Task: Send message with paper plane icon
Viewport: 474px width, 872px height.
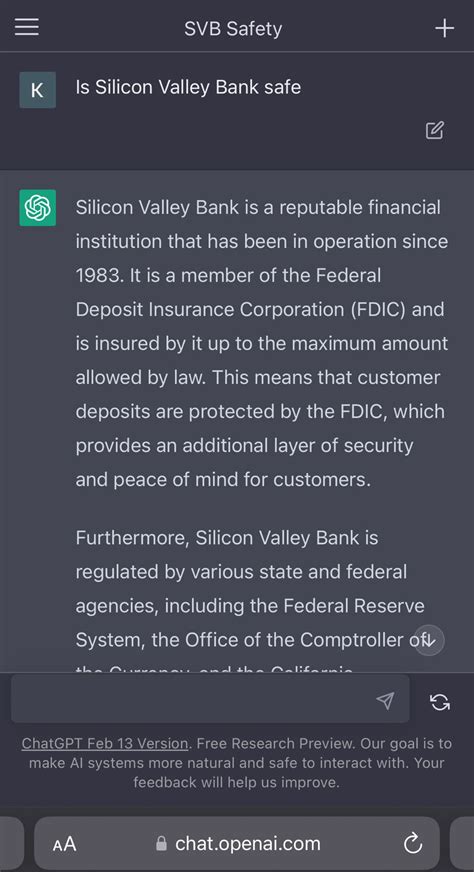Action: coord(386,701)
